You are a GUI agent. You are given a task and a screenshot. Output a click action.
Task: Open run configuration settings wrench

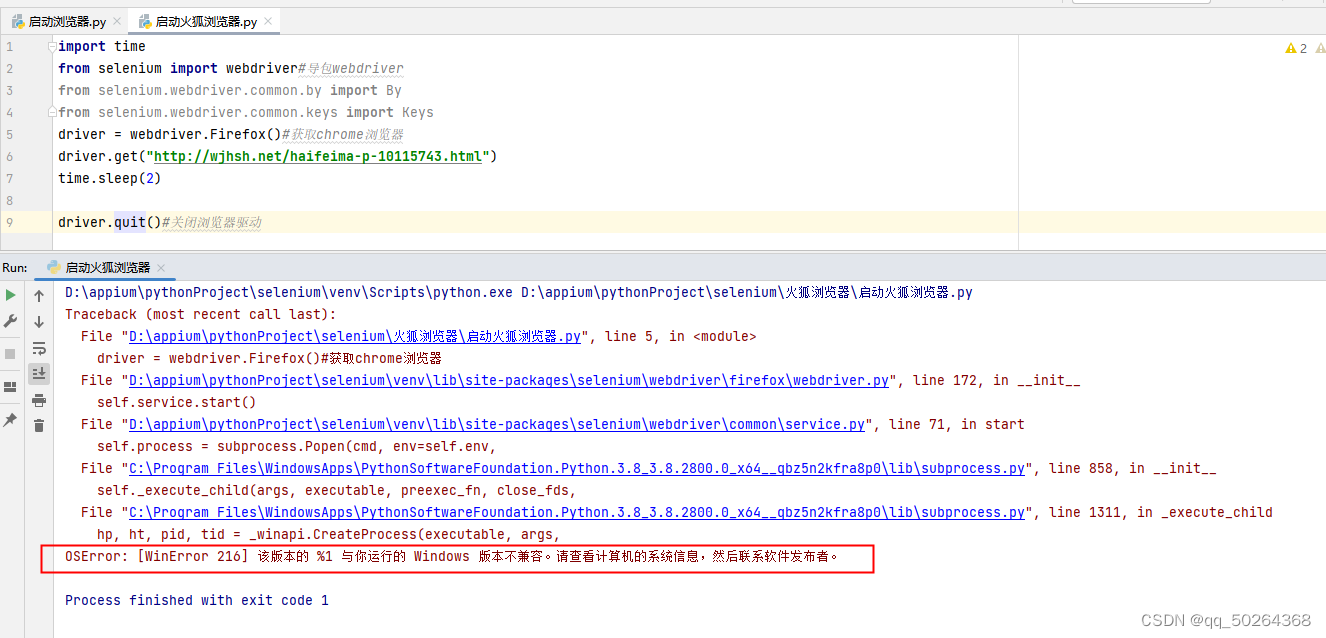pos(11,322)
